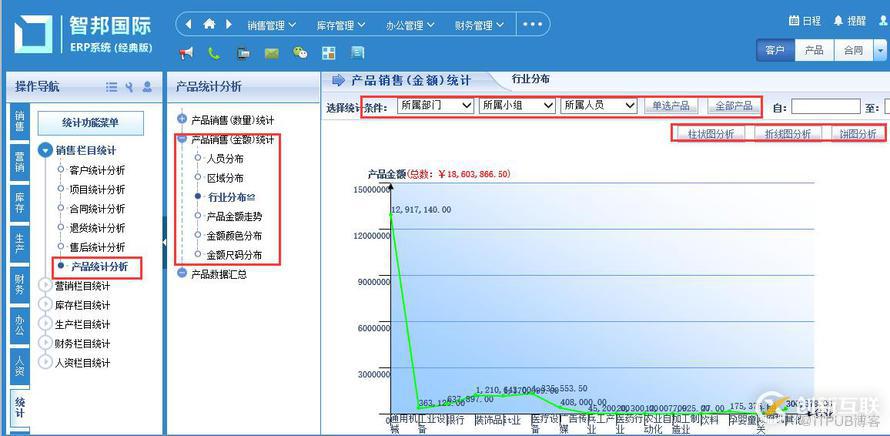Click the 全部产品 button

733,106
